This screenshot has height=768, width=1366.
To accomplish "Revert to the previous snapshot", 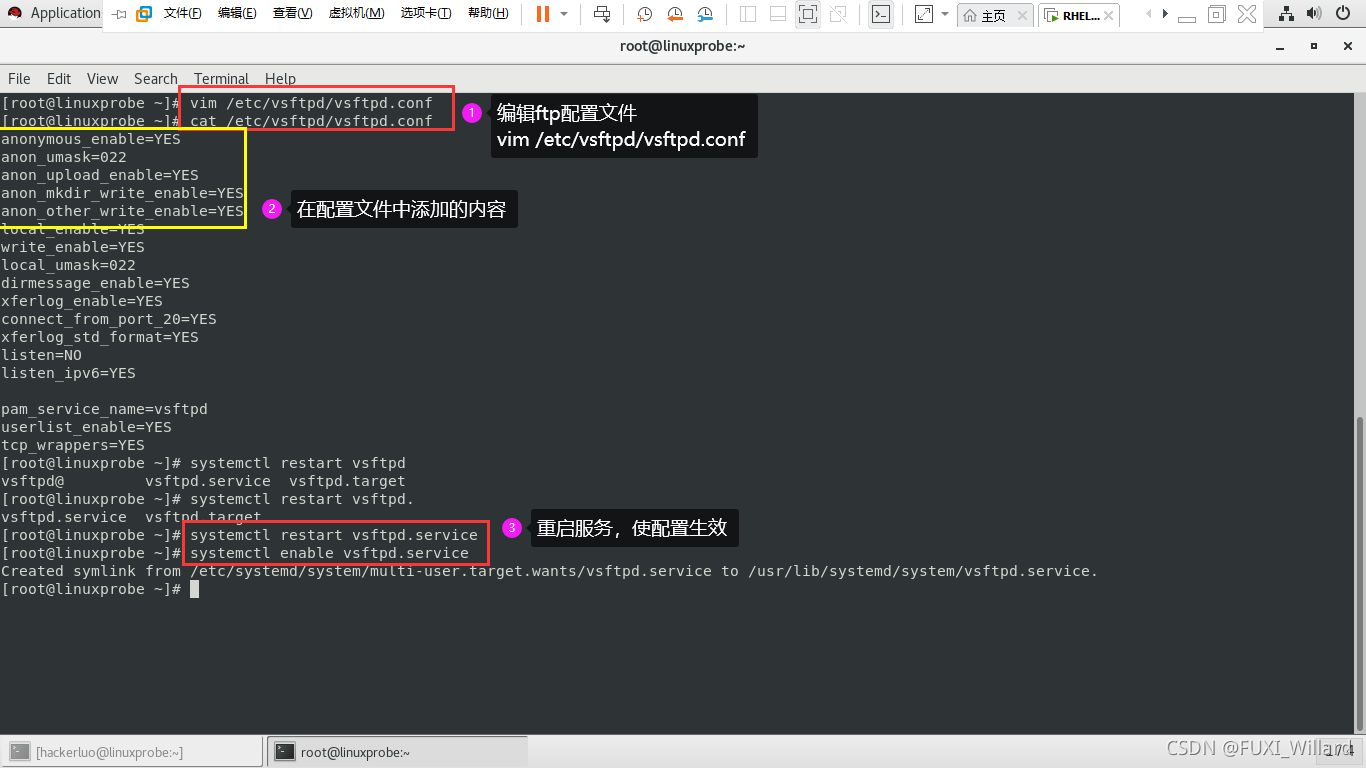I will click(x=675, y=14).
